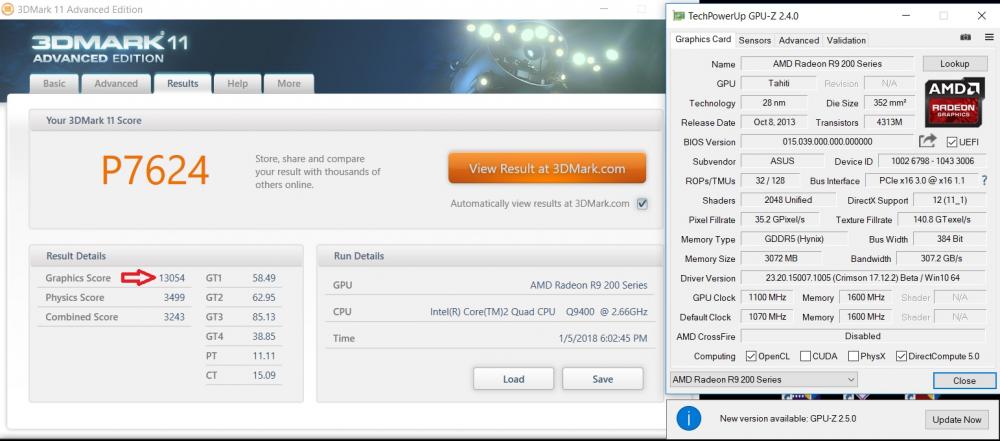Click the AMD CrossFire value Disabled
This screenshot has height=441, width=1000.
pyautogui.click(x=862, y=336)
